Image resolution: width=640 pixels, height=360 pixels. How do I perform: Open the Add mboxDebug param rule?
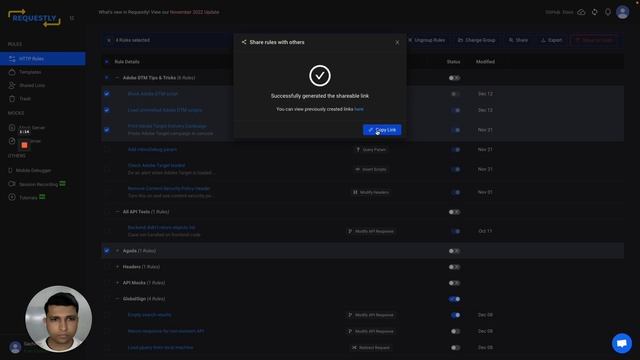152,149
